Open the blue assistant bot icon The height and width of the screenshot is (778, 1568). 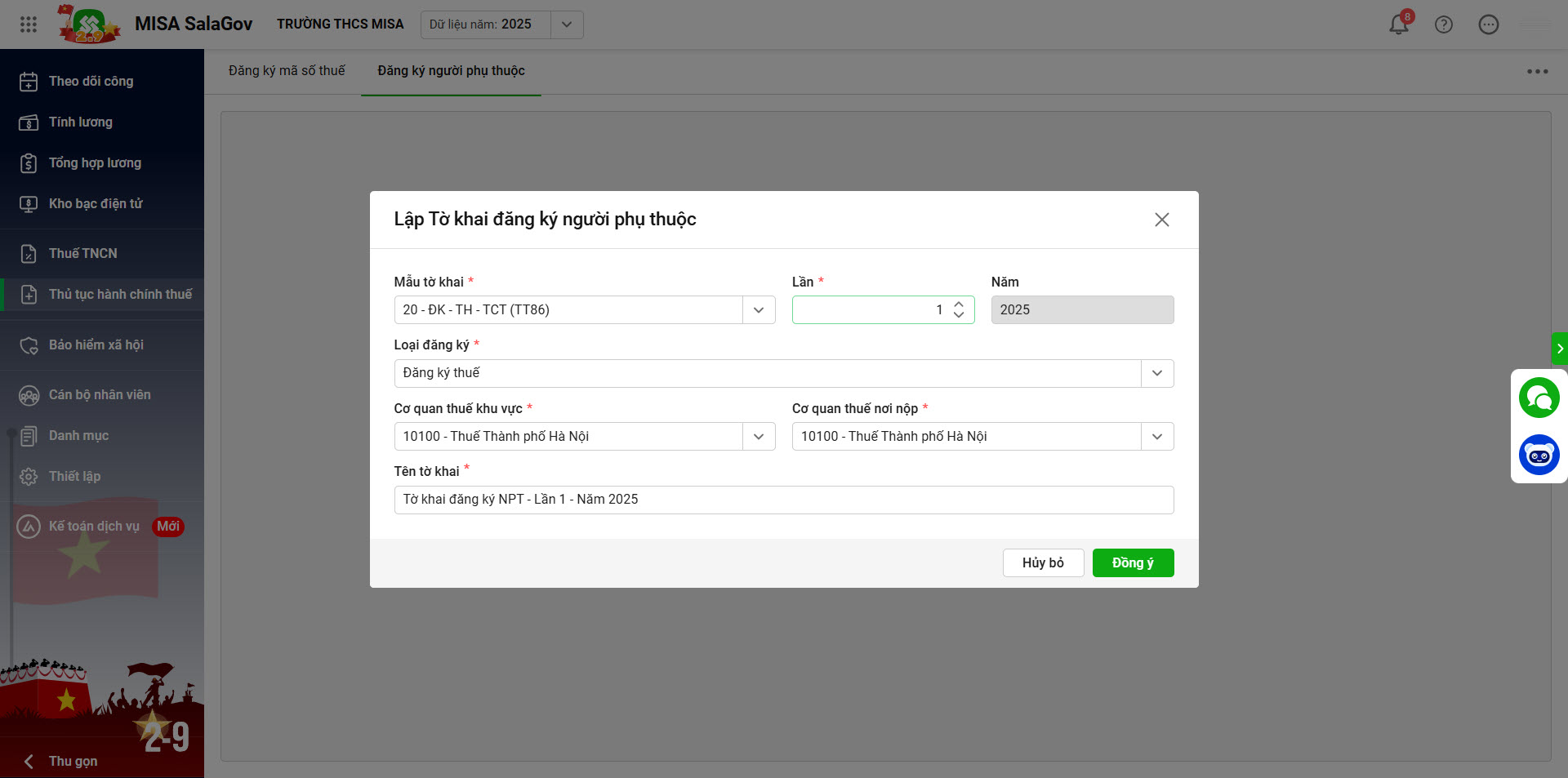[1539, 455]
